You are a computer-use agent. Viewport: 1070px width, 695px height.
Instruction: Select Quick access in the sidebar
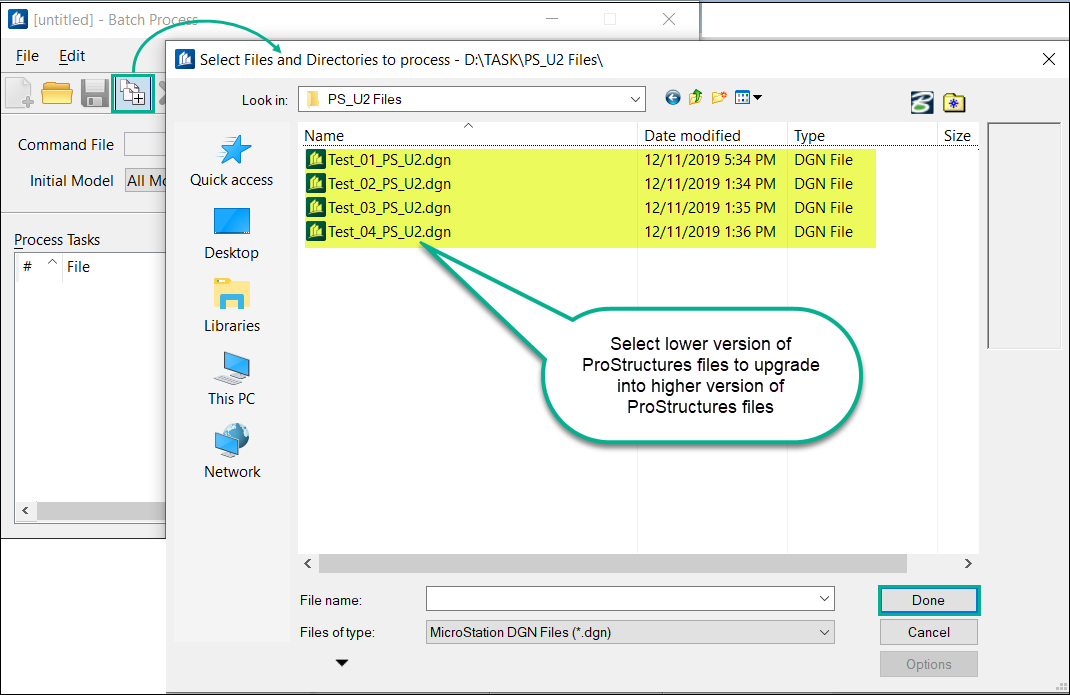tap(231, 160)
